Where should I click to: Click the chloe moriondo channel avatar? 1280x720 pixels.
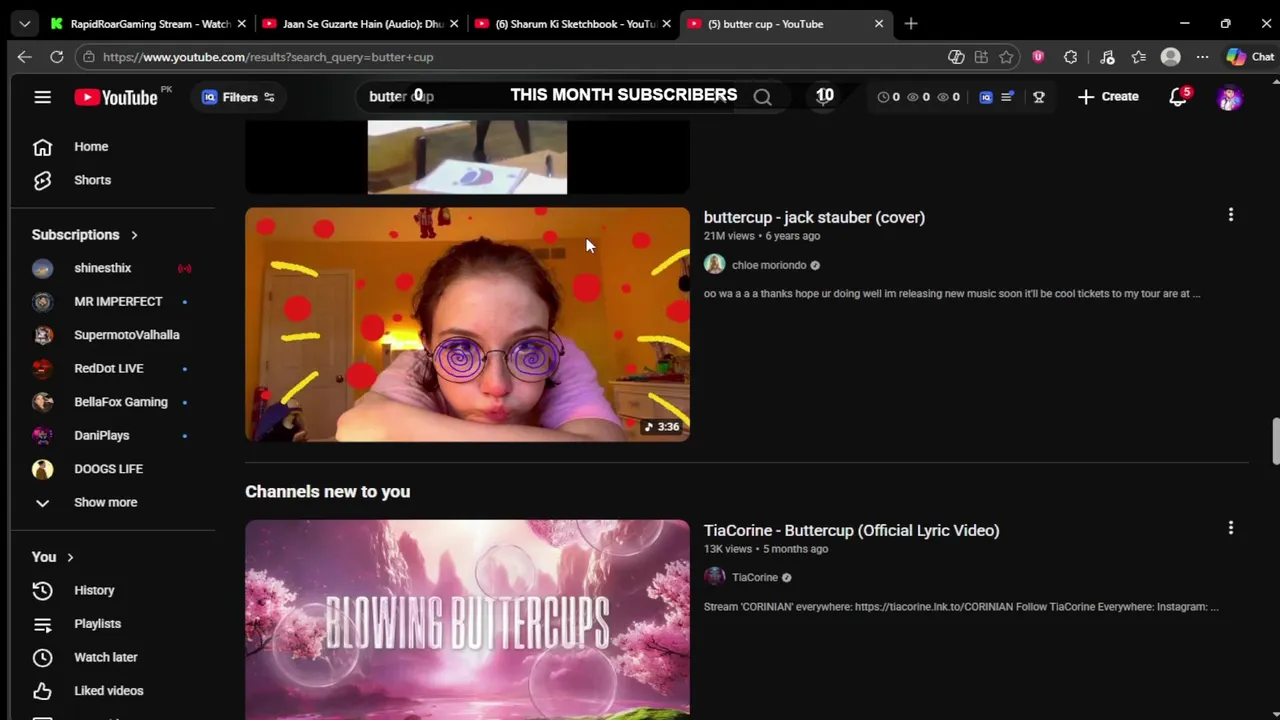pyautogui.click(x=714, y=264)
